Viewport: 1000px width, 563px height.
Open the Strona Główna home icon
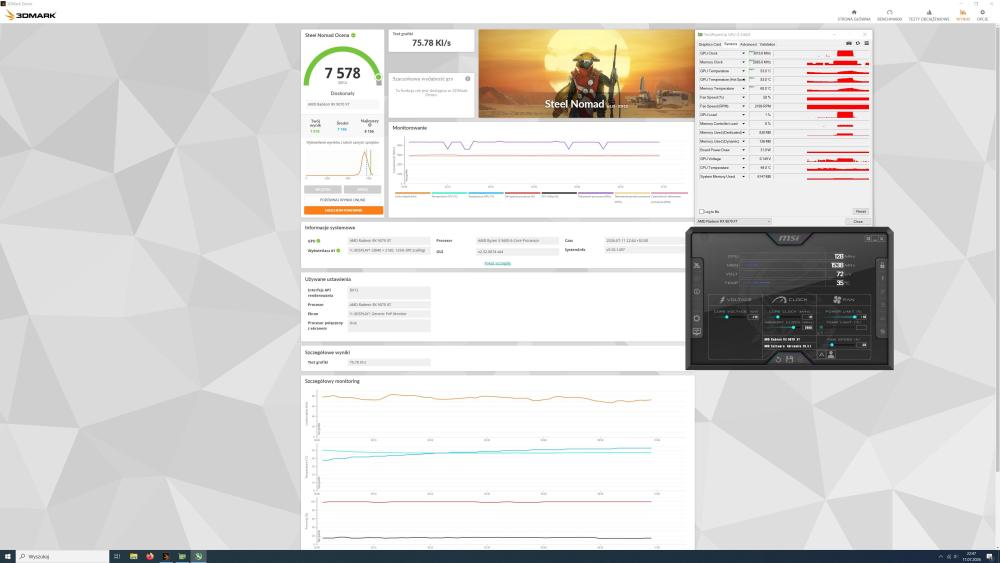pos(854,12)
